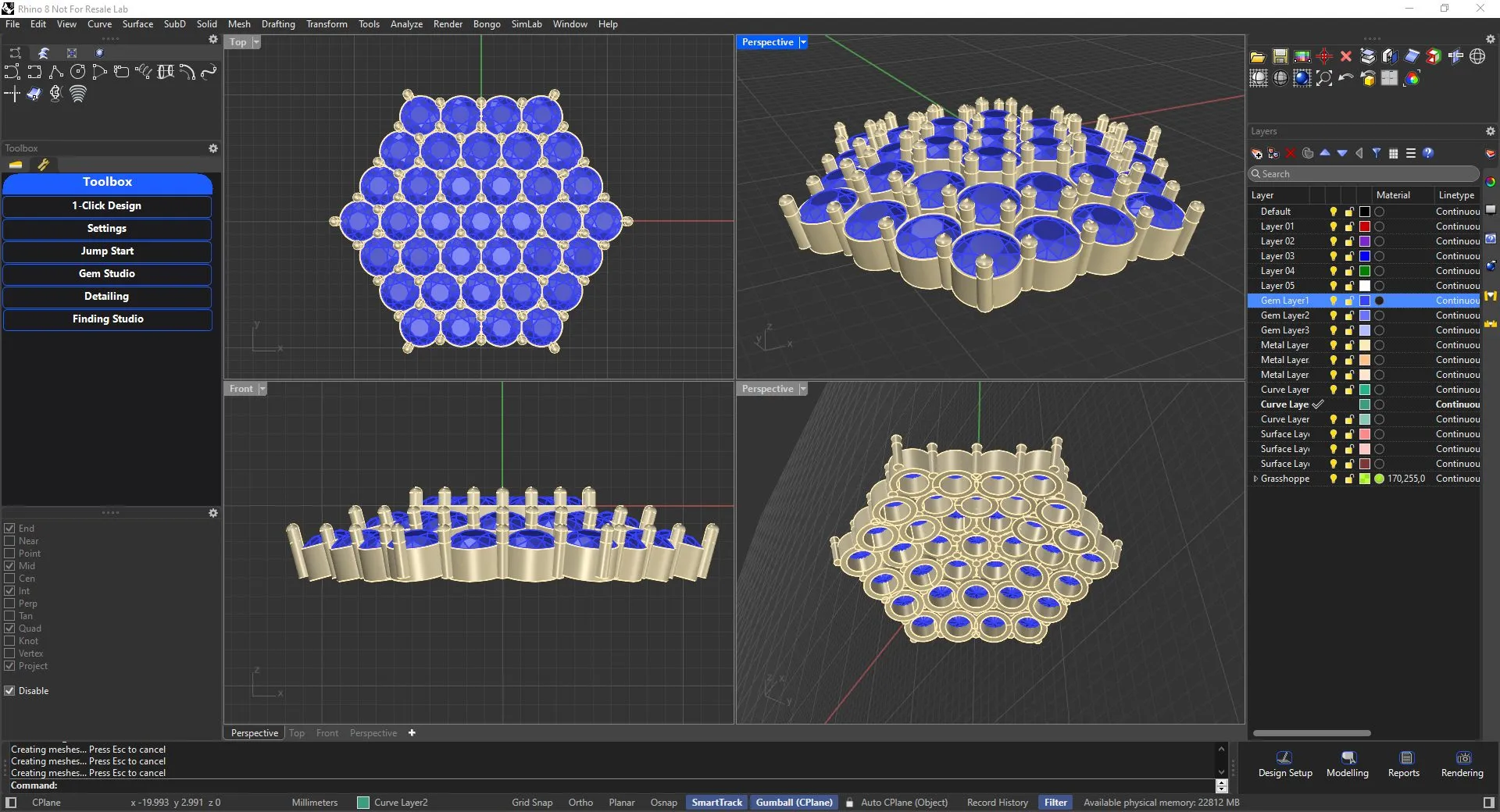
Task: Open the Top viewport dropdown arrow
Action: click(x=256, y=42)
